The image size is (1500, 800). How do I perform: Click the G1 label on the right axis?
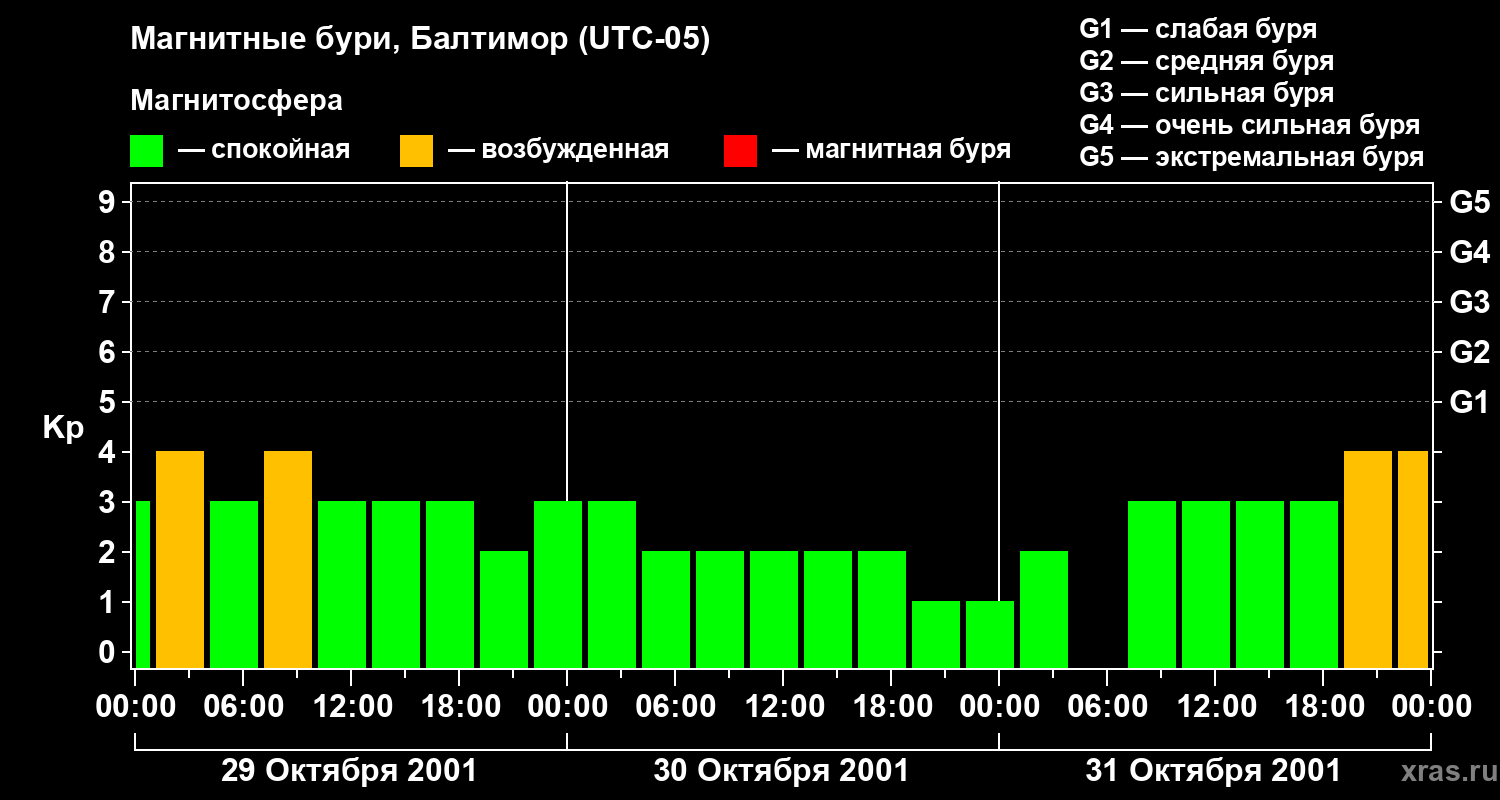tap(1469, 402)
